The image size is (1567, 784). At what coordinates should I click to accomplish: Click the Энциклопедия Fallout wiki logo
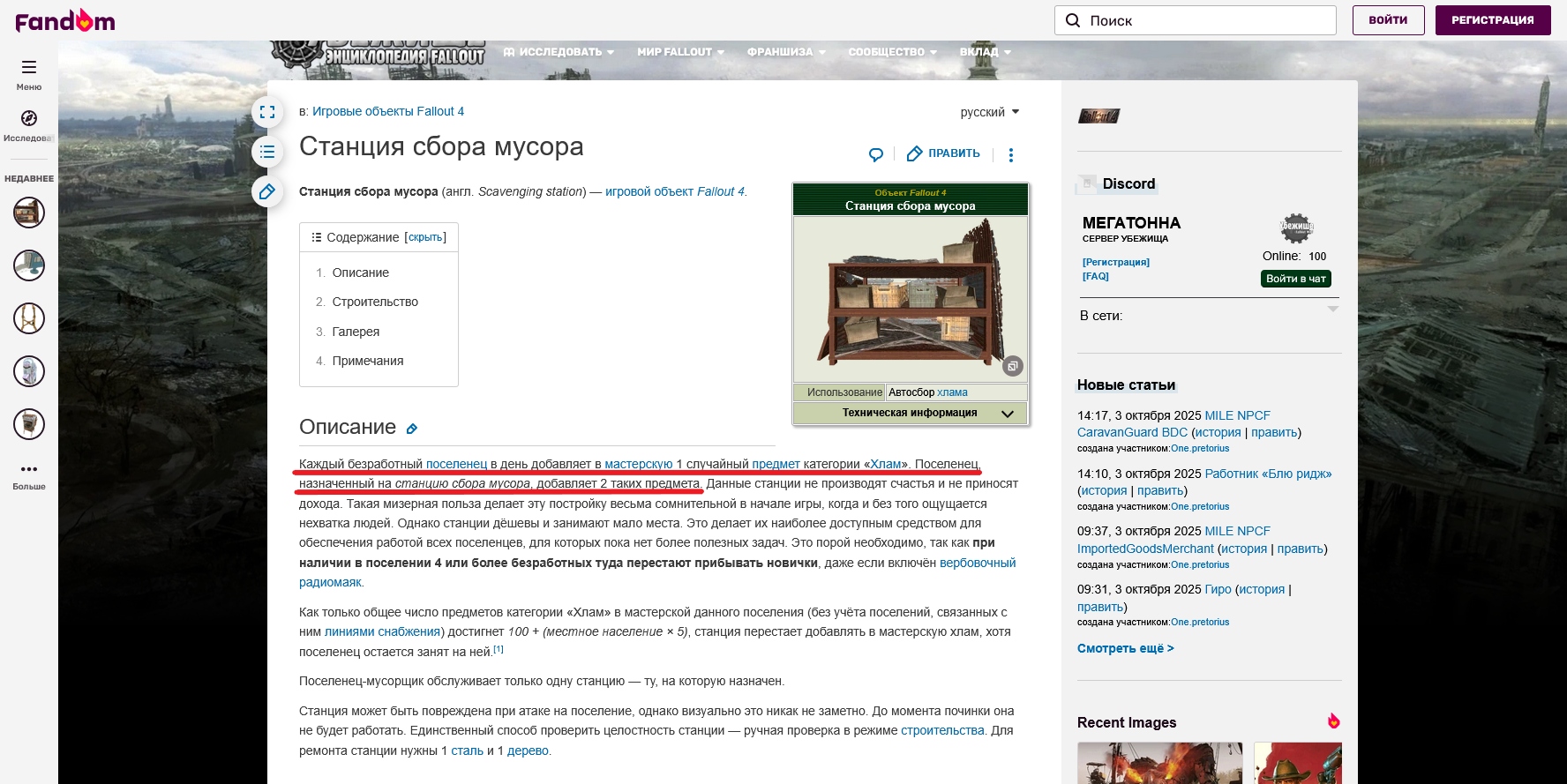(x=379, y=53)
